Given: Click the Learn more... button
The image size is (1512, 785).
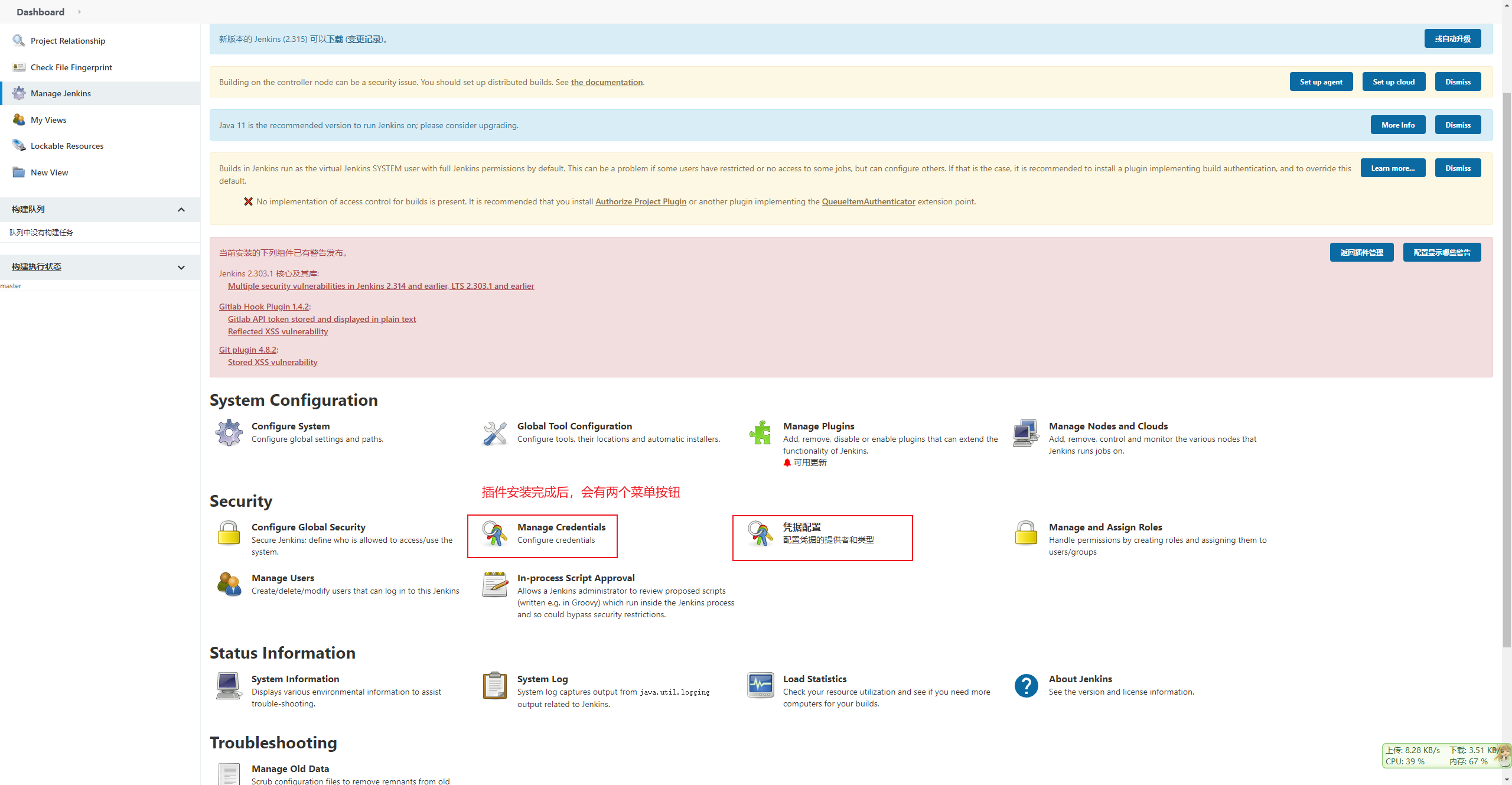Looking at the screenshot, I should tap(1393, 168).
